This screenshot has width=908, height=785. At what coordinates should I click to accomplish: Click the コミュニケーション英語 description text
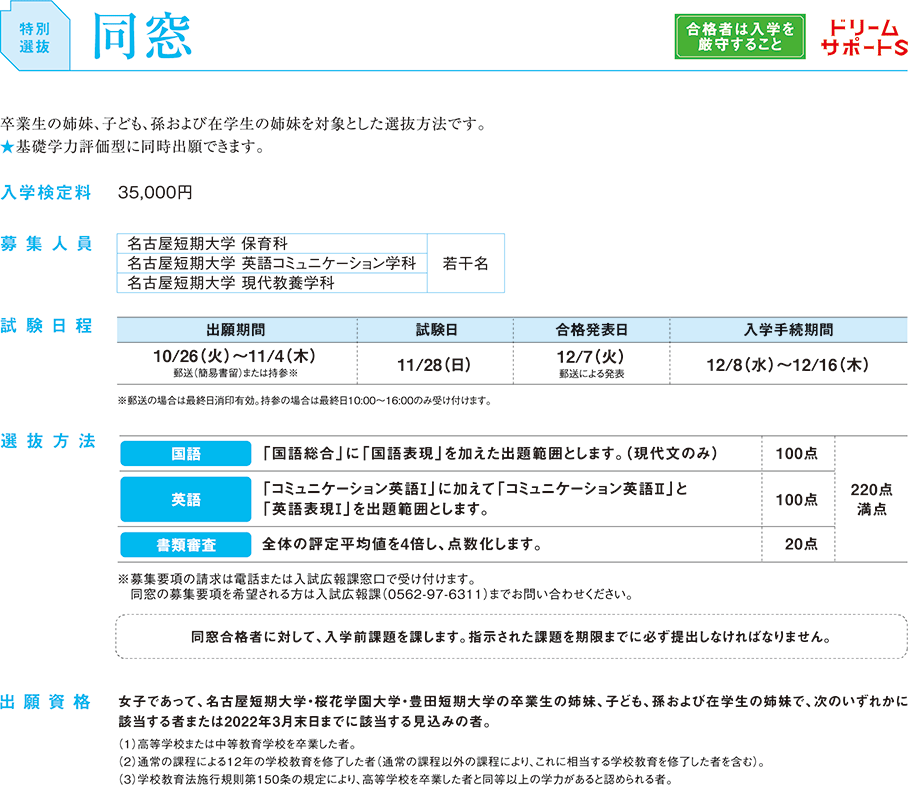[475, 499]
